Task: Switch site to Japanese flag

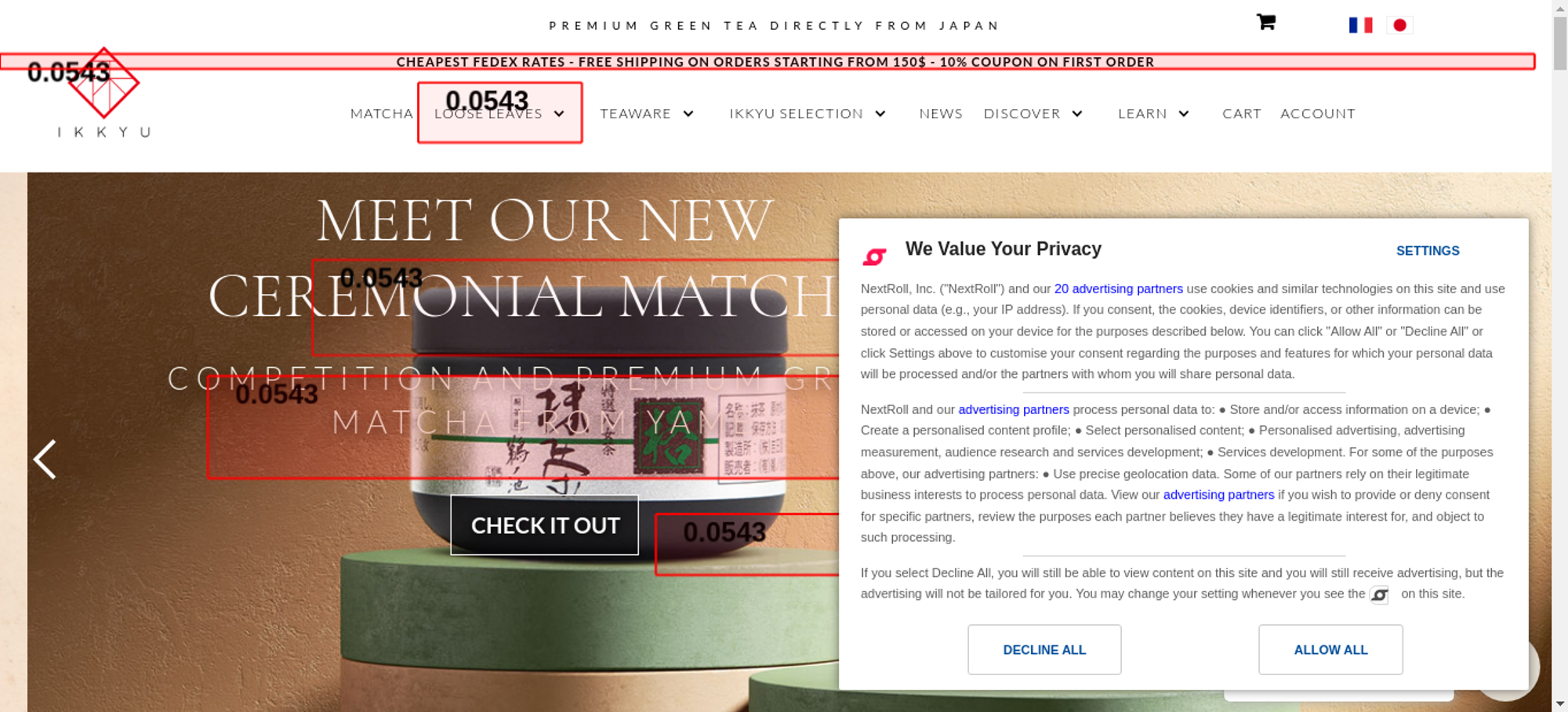Action: pyautogui.click(x=1399, y=25)
